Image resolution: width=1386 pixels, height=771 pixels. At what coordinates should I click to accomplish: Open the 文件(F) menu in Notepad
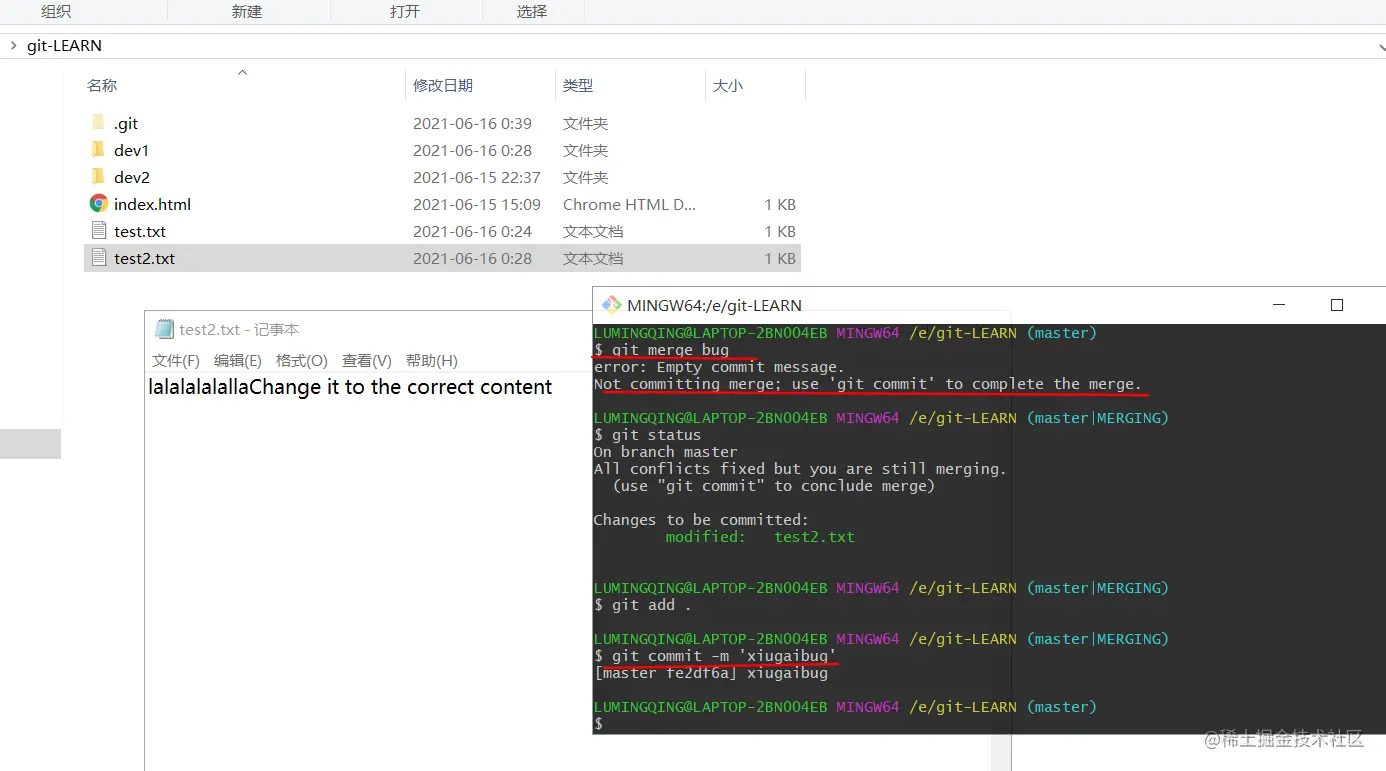(176, 361)
